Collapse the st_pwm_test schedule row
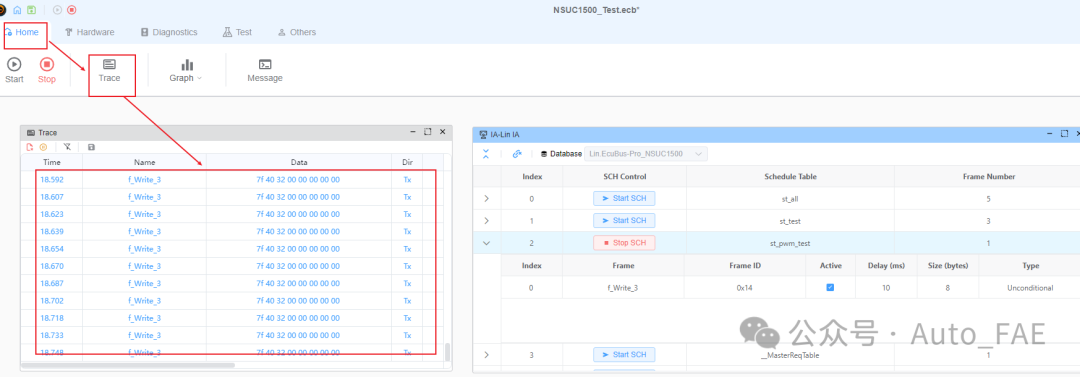This screenshot has height=377, width=1080. tap(487, 243)
